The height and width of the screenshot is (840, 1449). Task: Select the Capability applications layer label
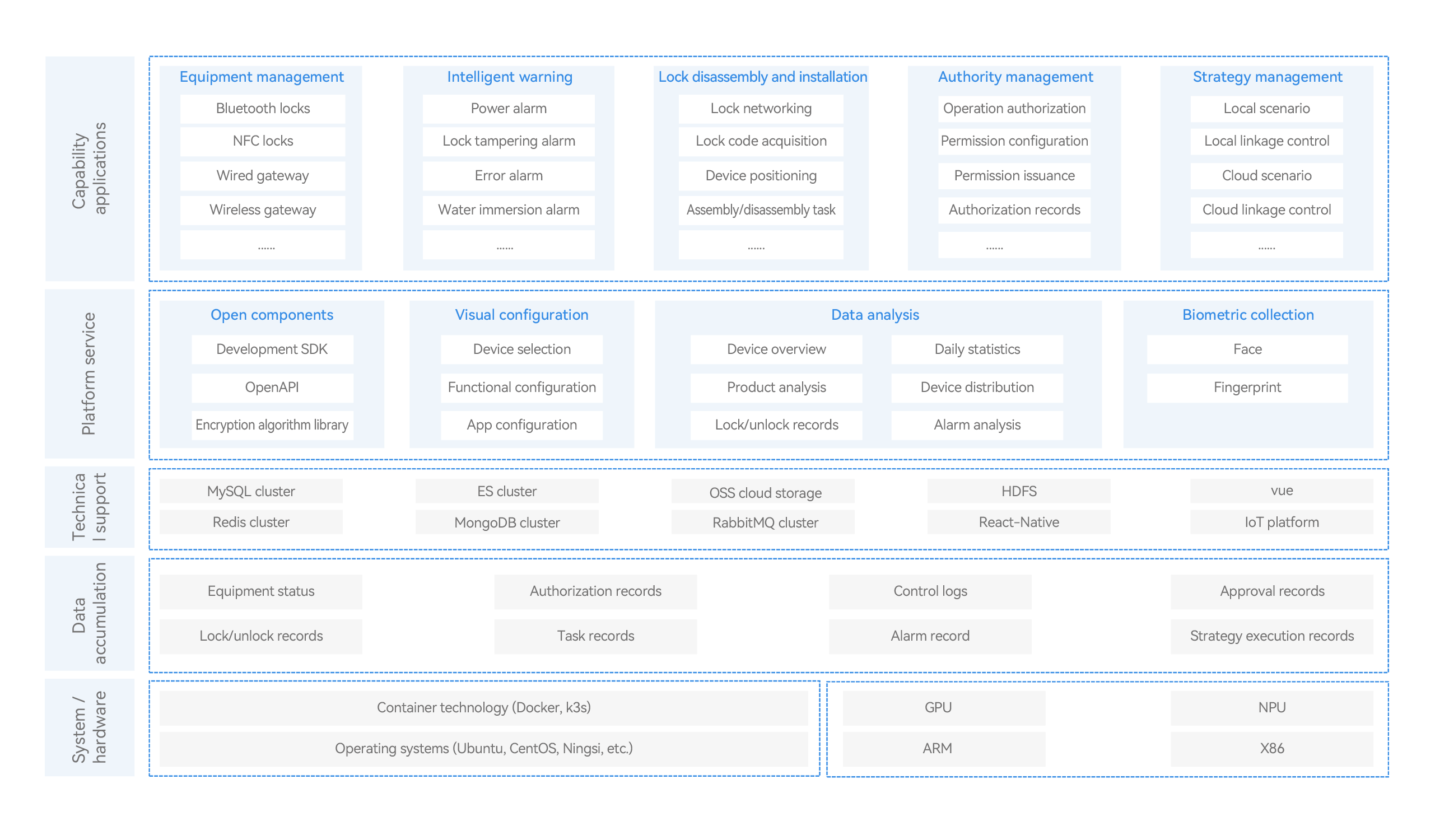tap(90, 169)
